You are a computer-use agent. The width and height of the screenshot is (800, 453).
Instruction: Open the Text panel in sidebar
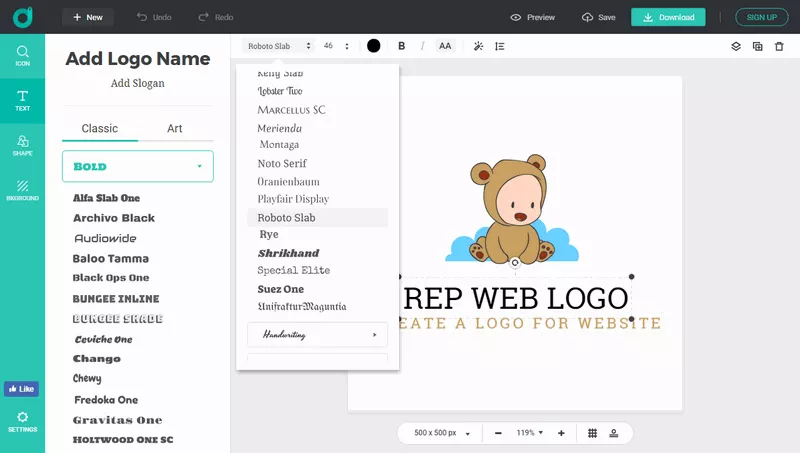22,101
